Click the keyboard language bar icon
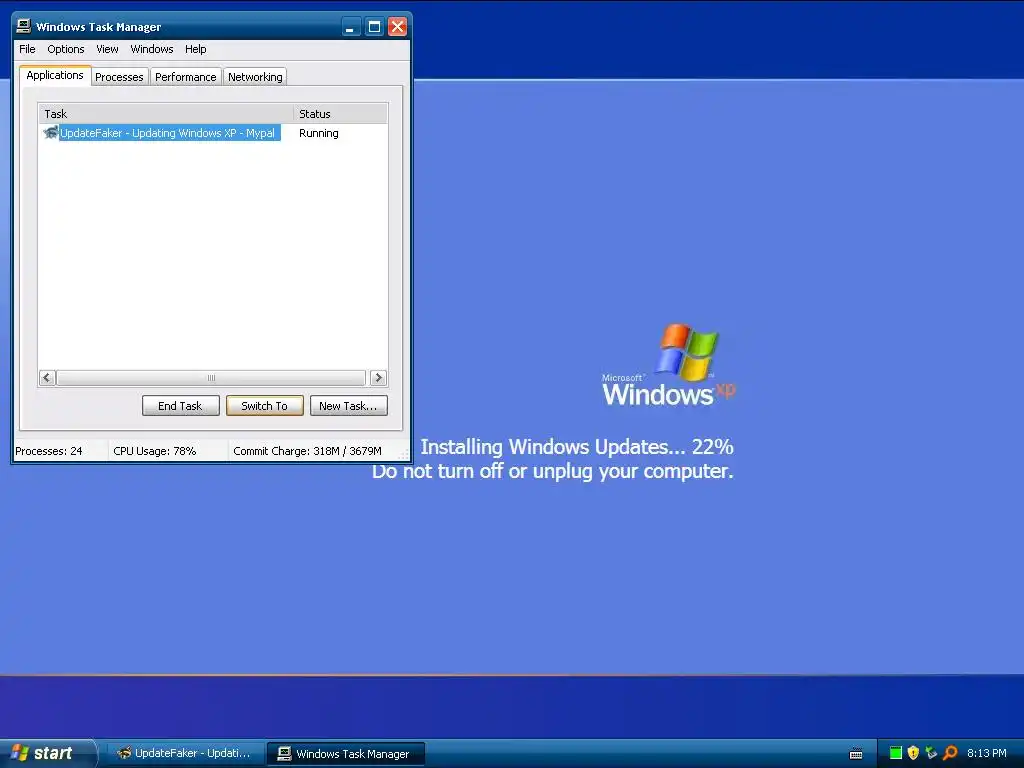Image resolution: width=1024 pixels, height=768 pixels. [x=856, y=754]
